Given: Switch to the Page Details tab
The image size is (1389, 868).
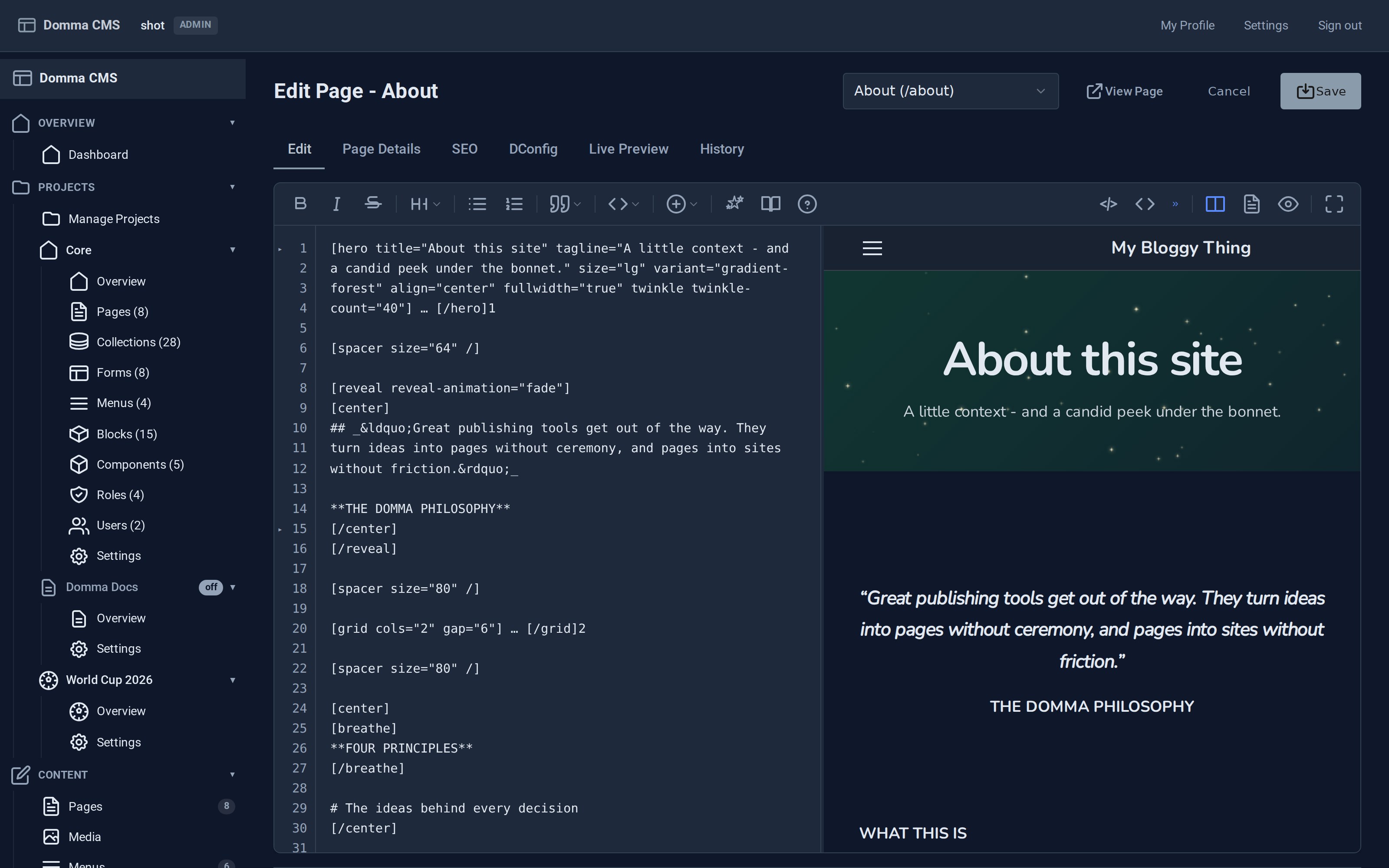Looking at the screenshot, I should [x=381, y=149].
